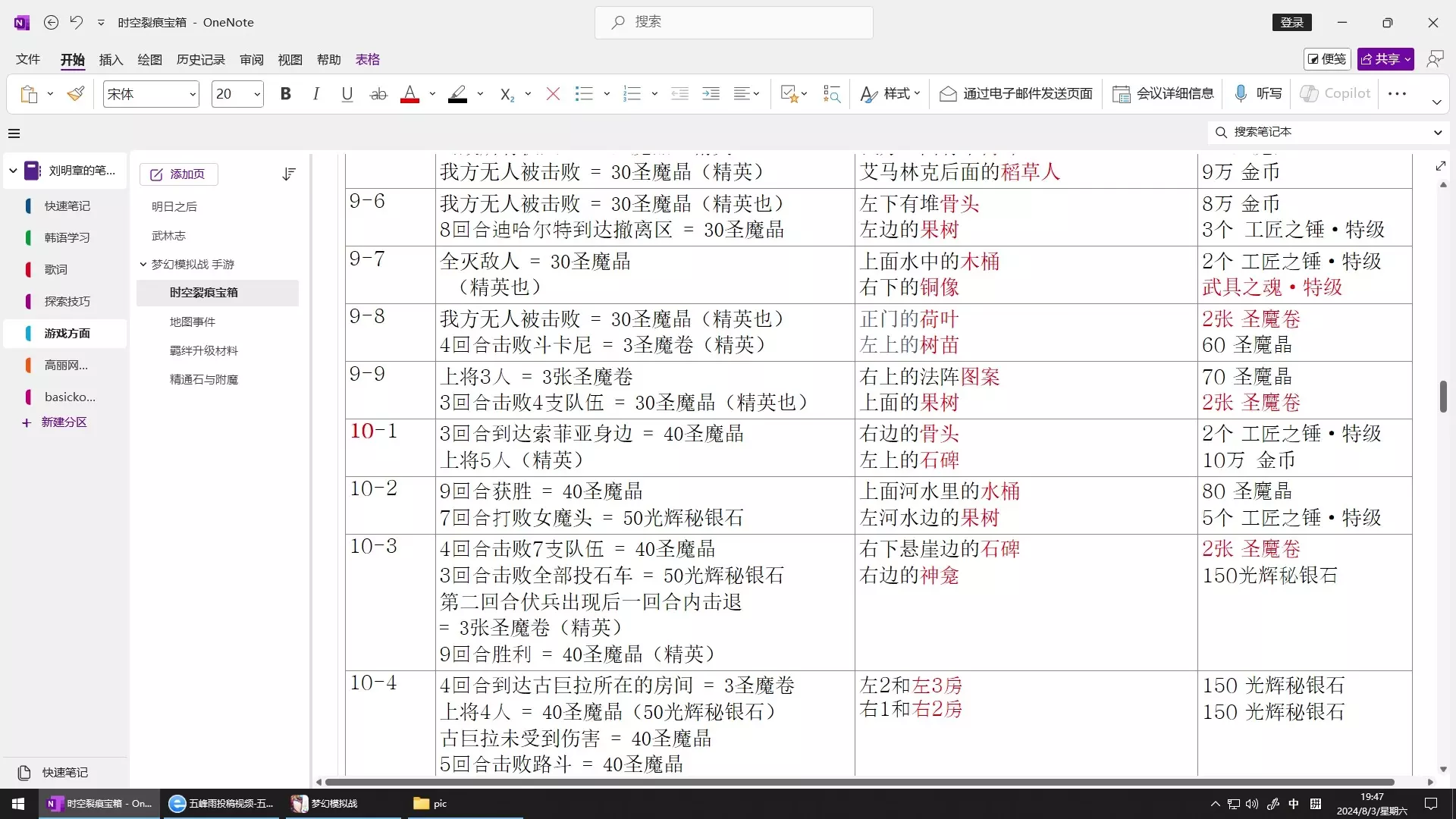1456x819 pixels.
Task: Collapse the 梦幻模拟战 手游 page group
Action: coord(143,264)
